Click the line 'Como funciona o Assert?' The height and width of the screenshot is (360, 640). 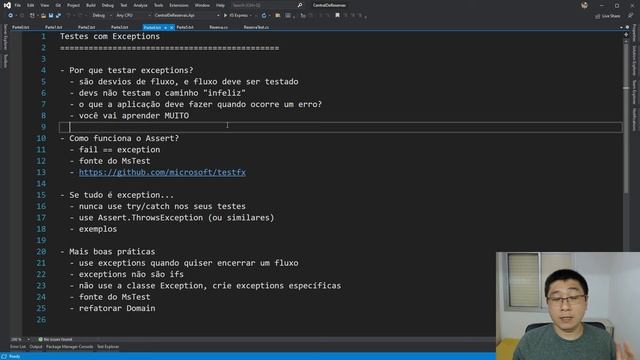pos(124,138)
